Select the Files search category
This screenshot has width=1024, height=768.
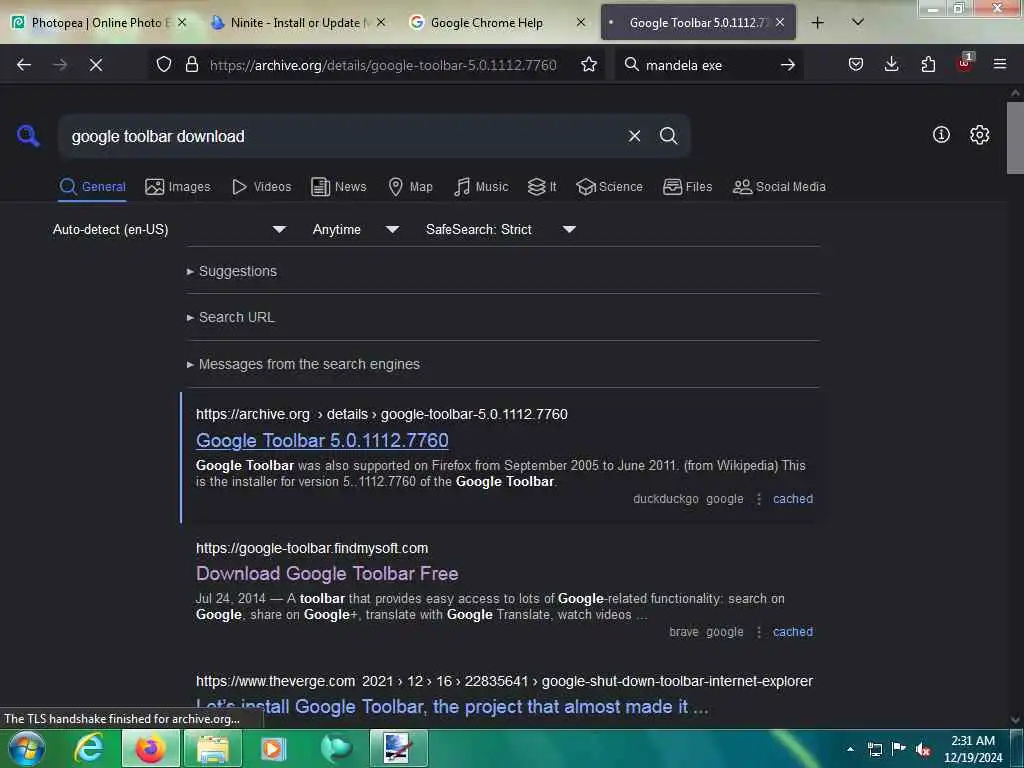[x=687, y=187]
